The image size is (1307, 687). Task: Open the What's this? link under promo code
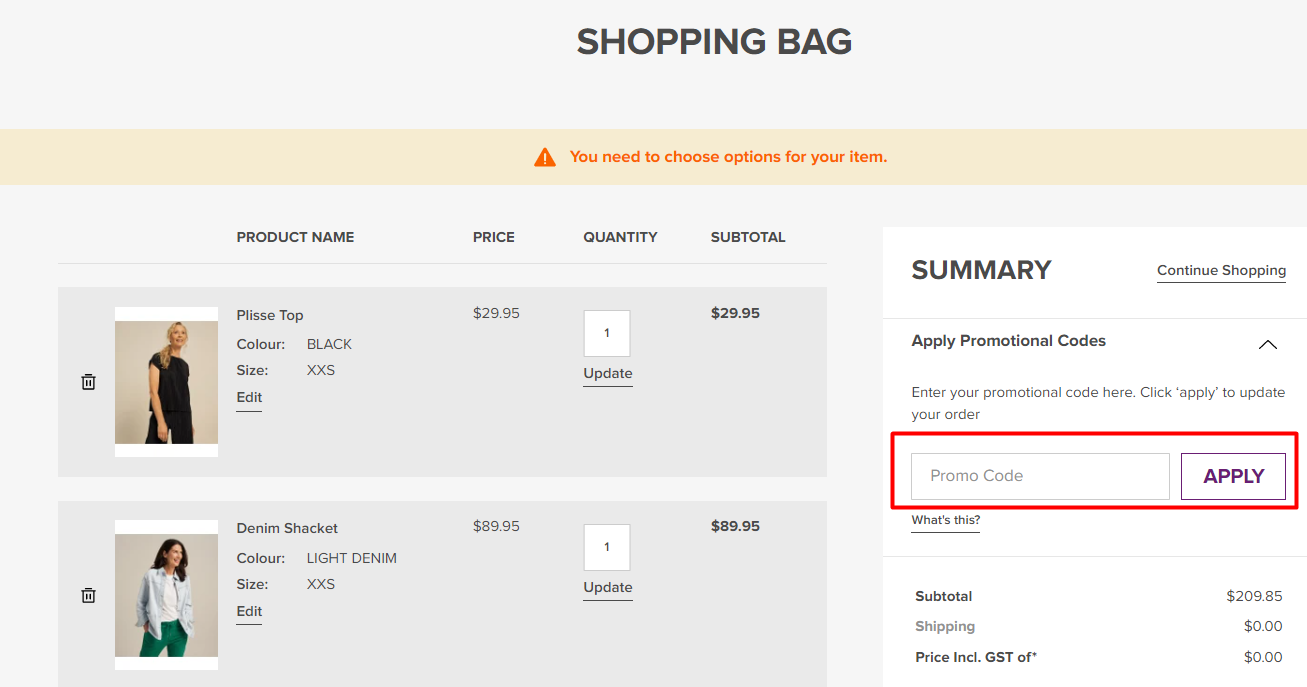(x=944, y=520)
